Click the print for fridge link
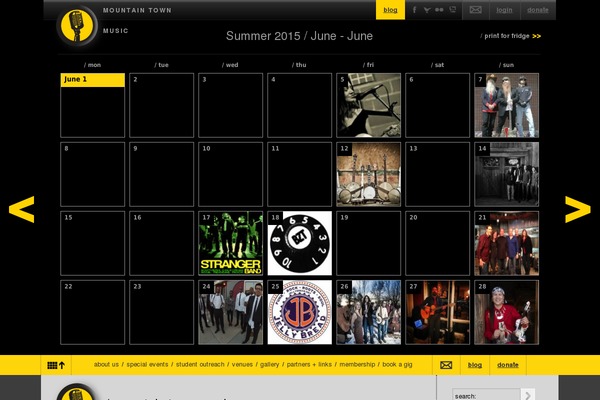Image resolution: width=600 pixels, height=400 pixels. tap(512, 36)
